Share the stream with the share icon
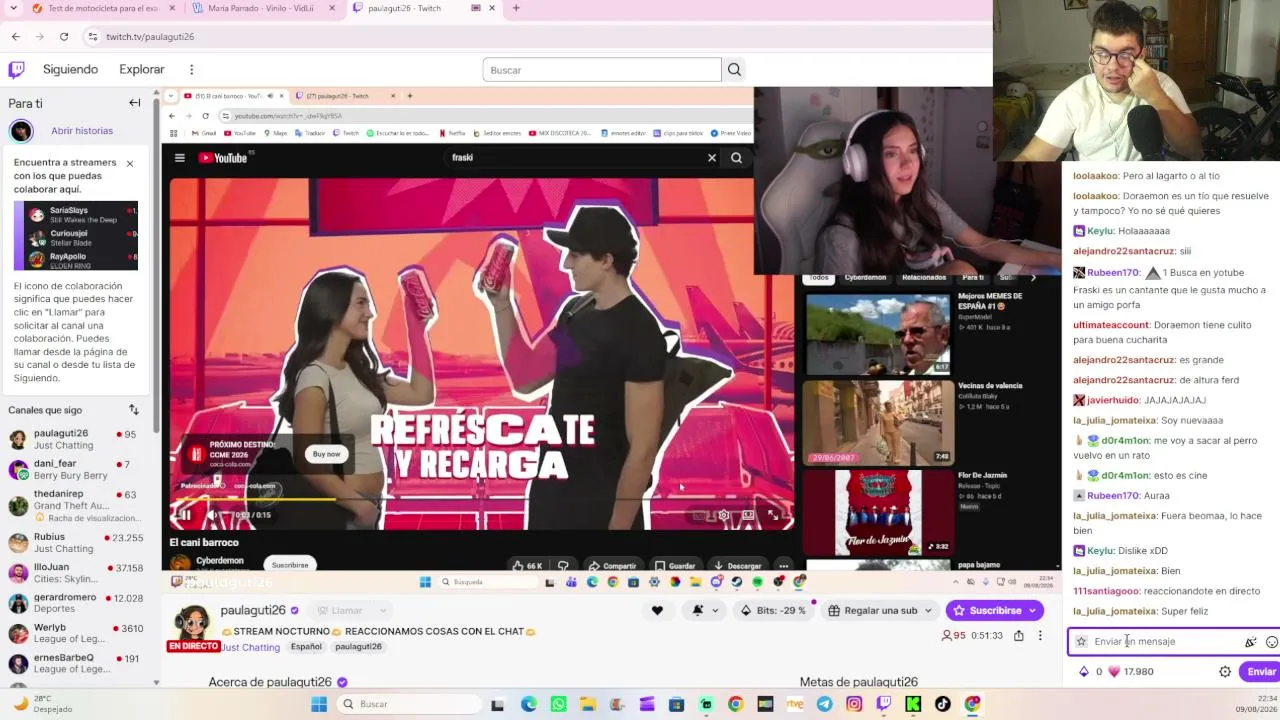The height and width of the screenshot is (720, 1280). tap(1018, 636)
